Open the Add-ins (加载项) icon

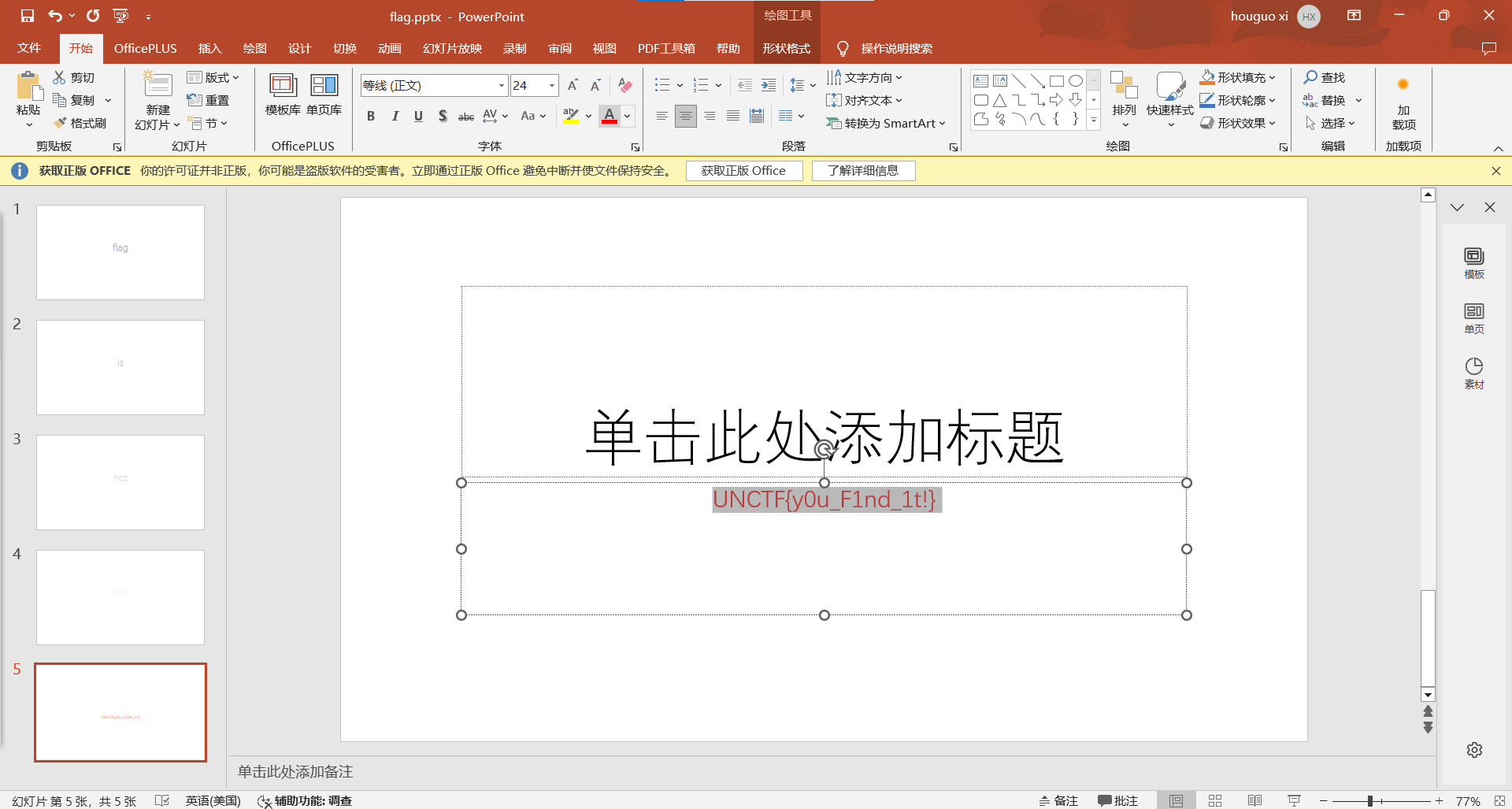pos(1403,85)
